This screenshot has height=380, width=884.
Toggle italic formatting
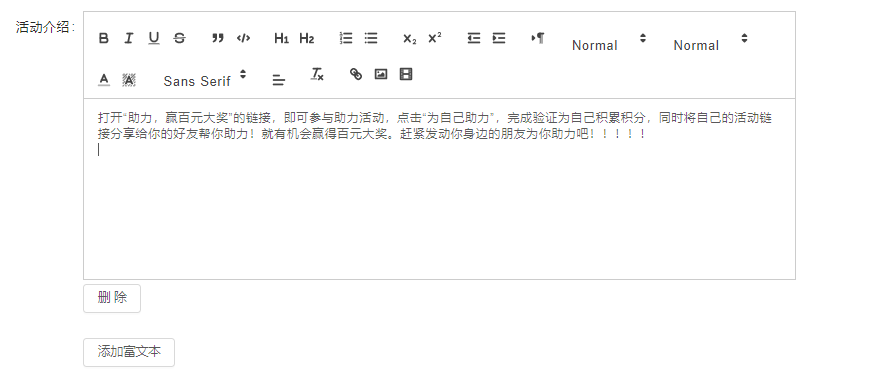(x=129, y=38)
